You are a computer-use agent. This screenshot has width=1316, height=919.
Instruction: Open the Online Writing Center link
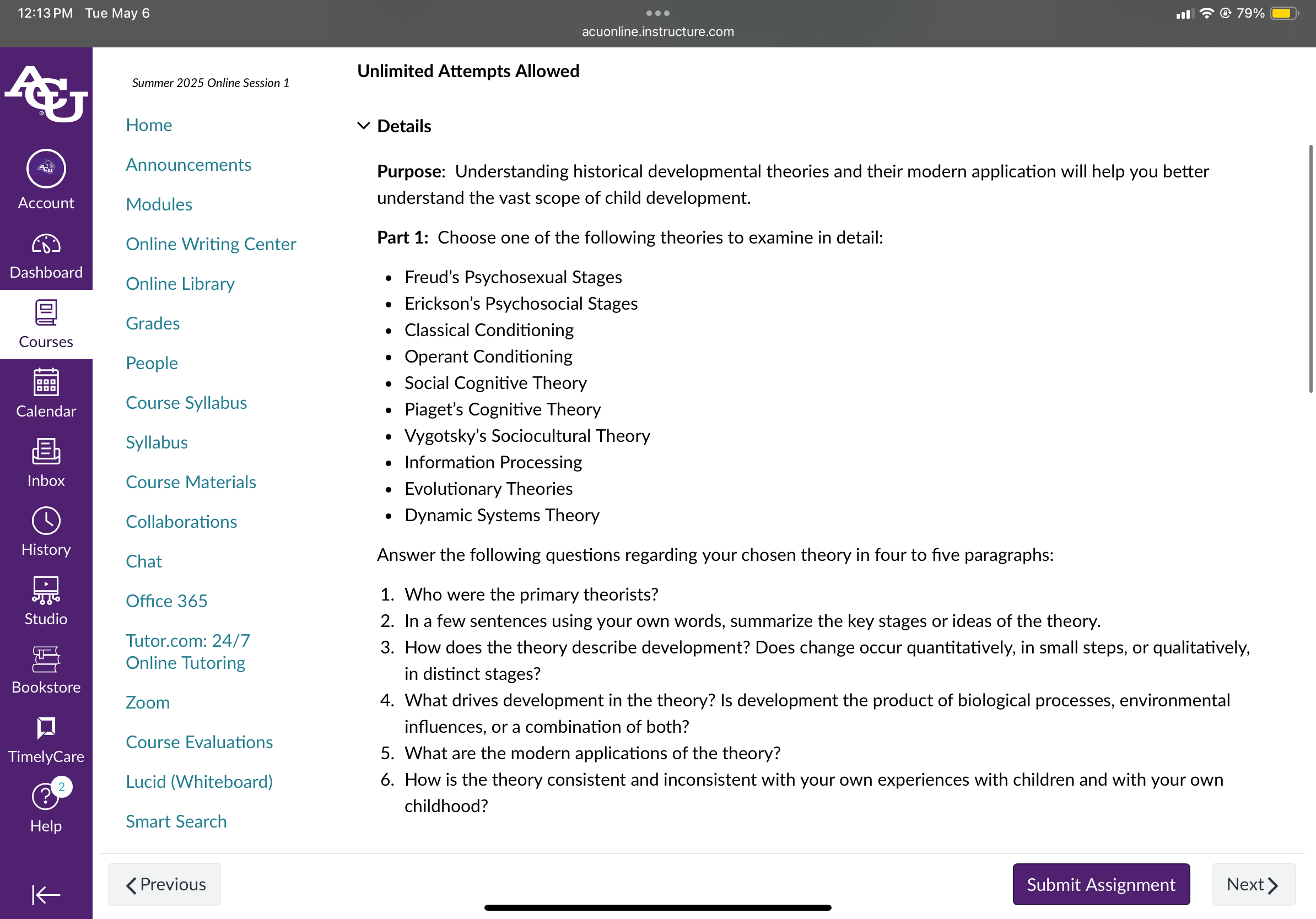(x=211, y=244)
